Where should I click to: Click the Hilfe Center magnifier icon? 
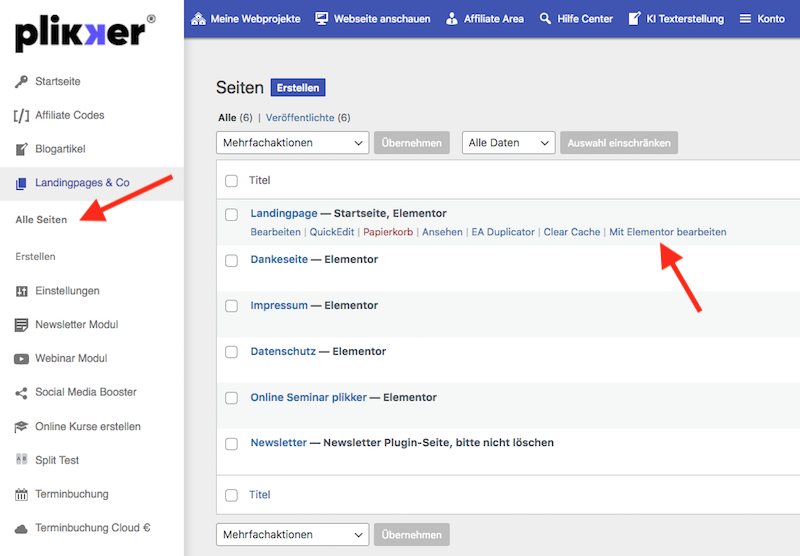coord(545,19)
